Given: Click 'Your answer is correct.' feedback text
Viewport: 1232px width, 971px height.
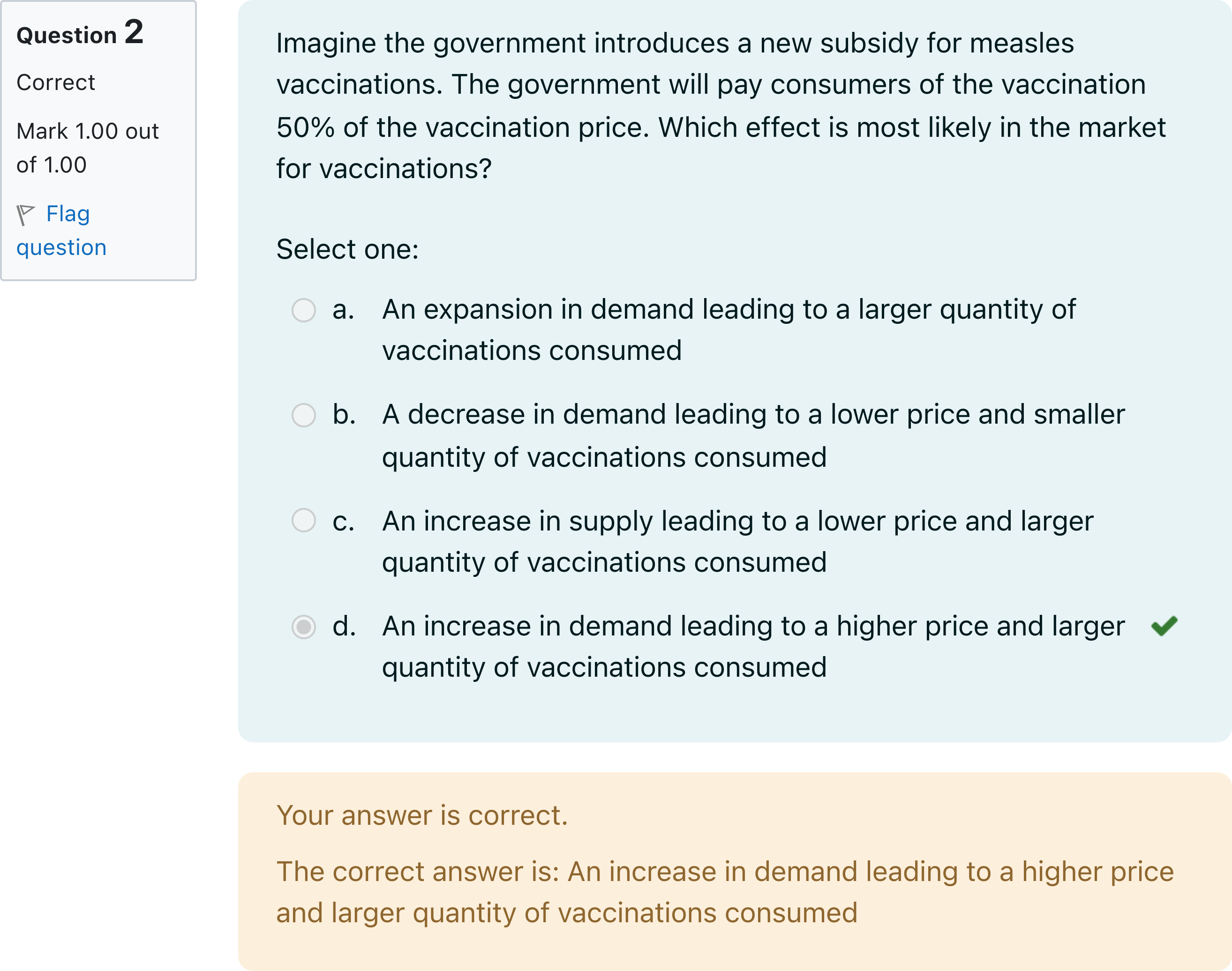Looking at the screenshot, I should pyautogui.click(x=422, y=815).
